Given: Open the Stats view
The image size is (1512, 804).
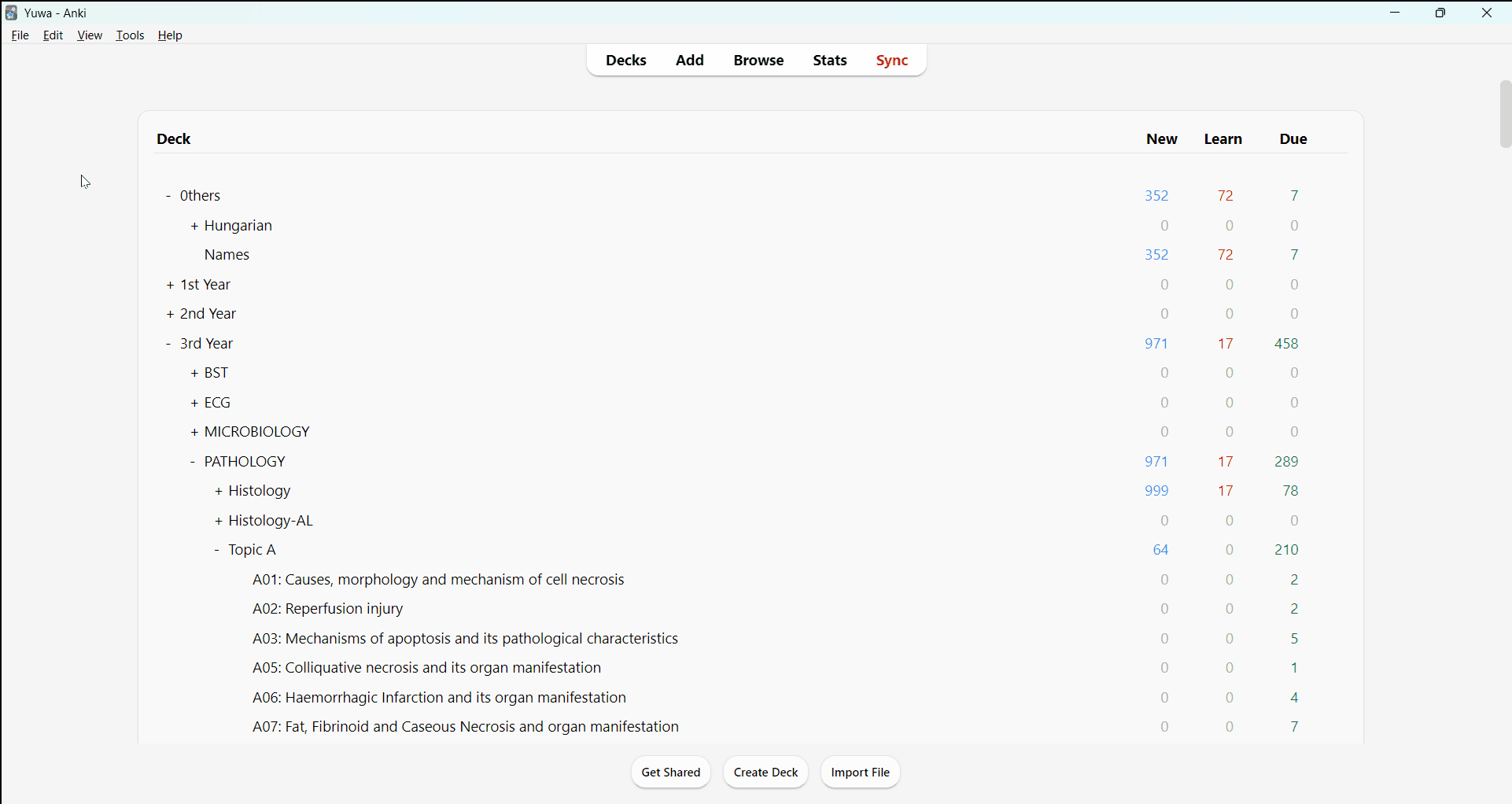Looking at the screenshot, I should [830, 61].
